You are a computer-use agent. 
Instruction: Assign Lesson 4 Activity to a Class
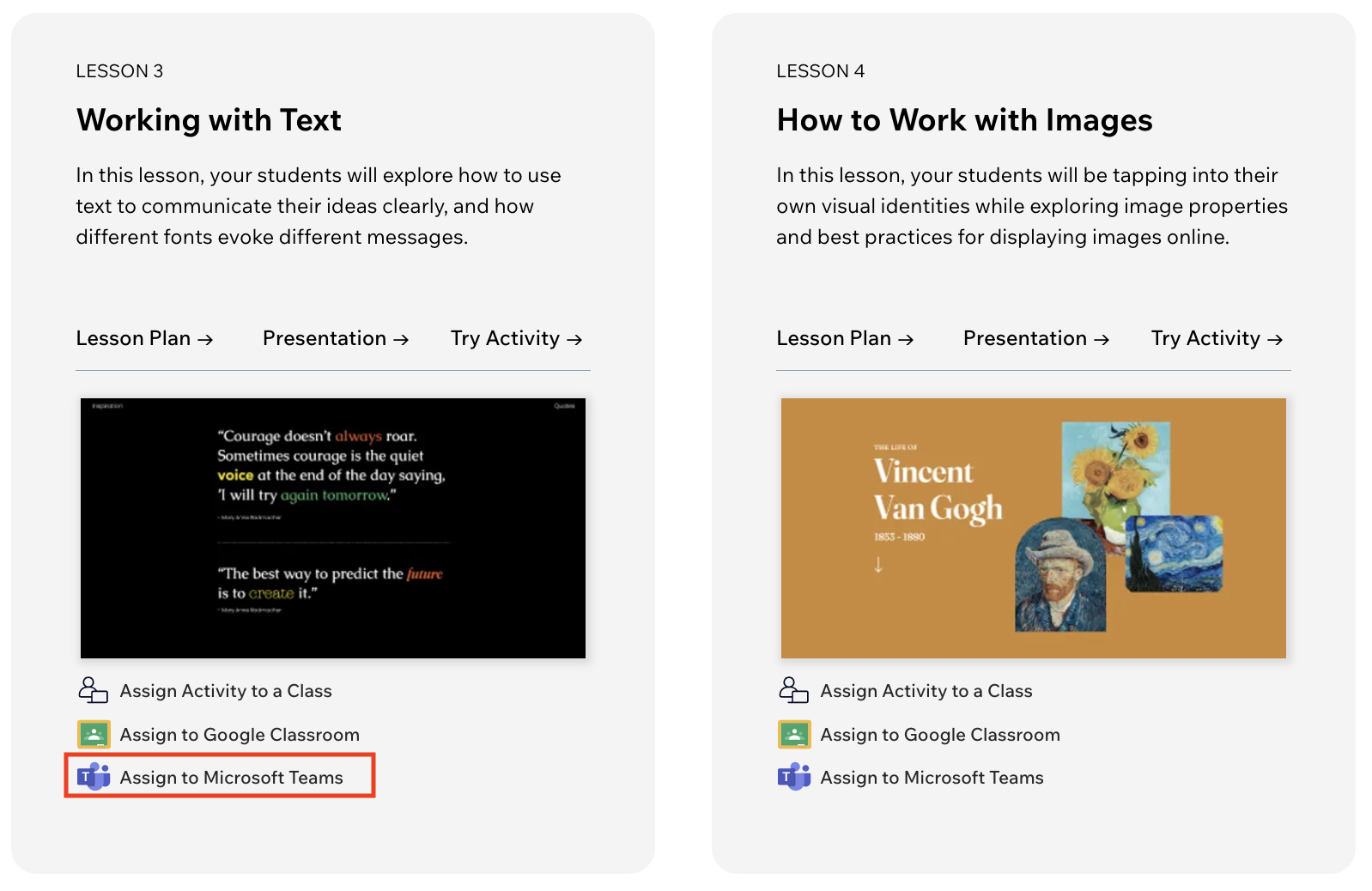pos(926,691)
